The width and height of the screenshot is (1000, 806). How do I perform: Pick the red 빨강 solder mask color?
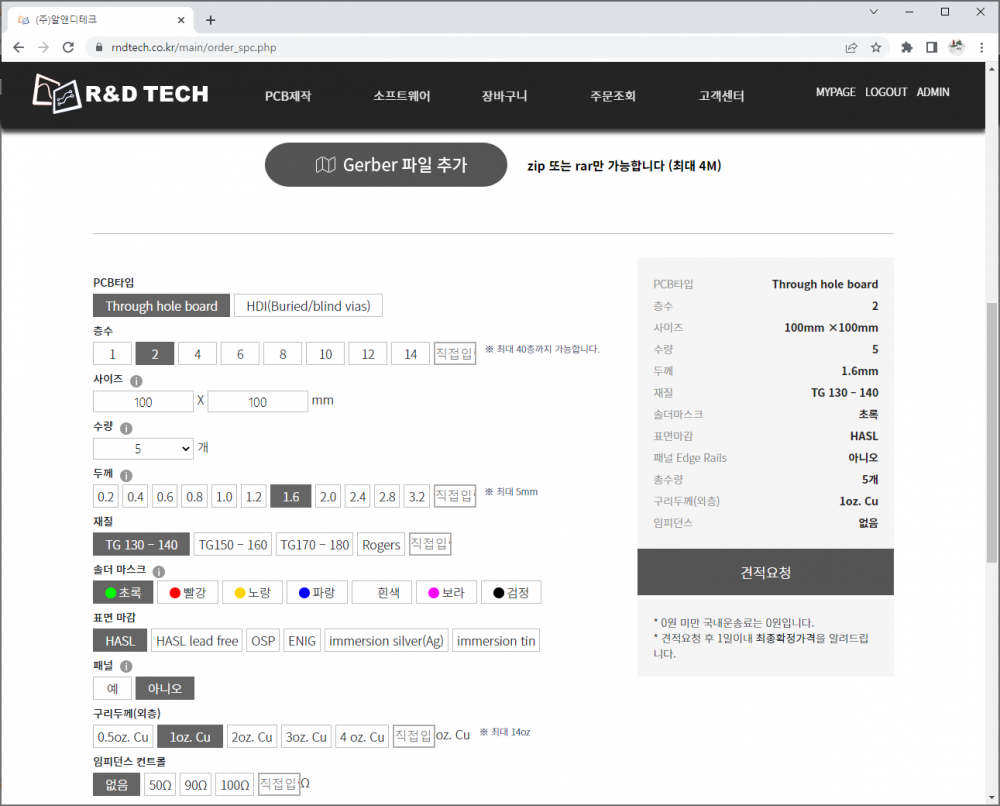pos(190,593)
